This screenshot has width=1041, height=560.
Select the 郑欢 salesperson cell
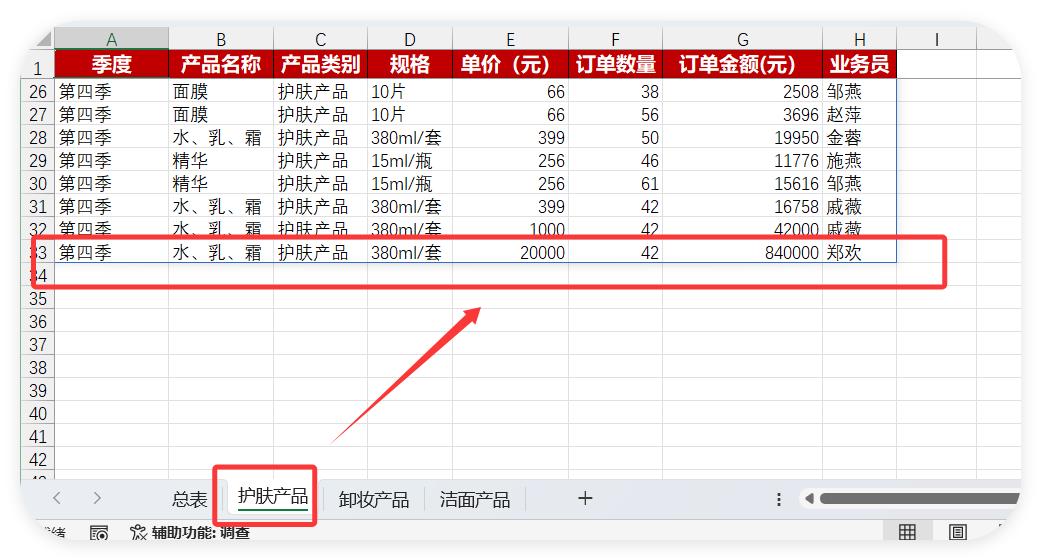(x=860, y=252)
